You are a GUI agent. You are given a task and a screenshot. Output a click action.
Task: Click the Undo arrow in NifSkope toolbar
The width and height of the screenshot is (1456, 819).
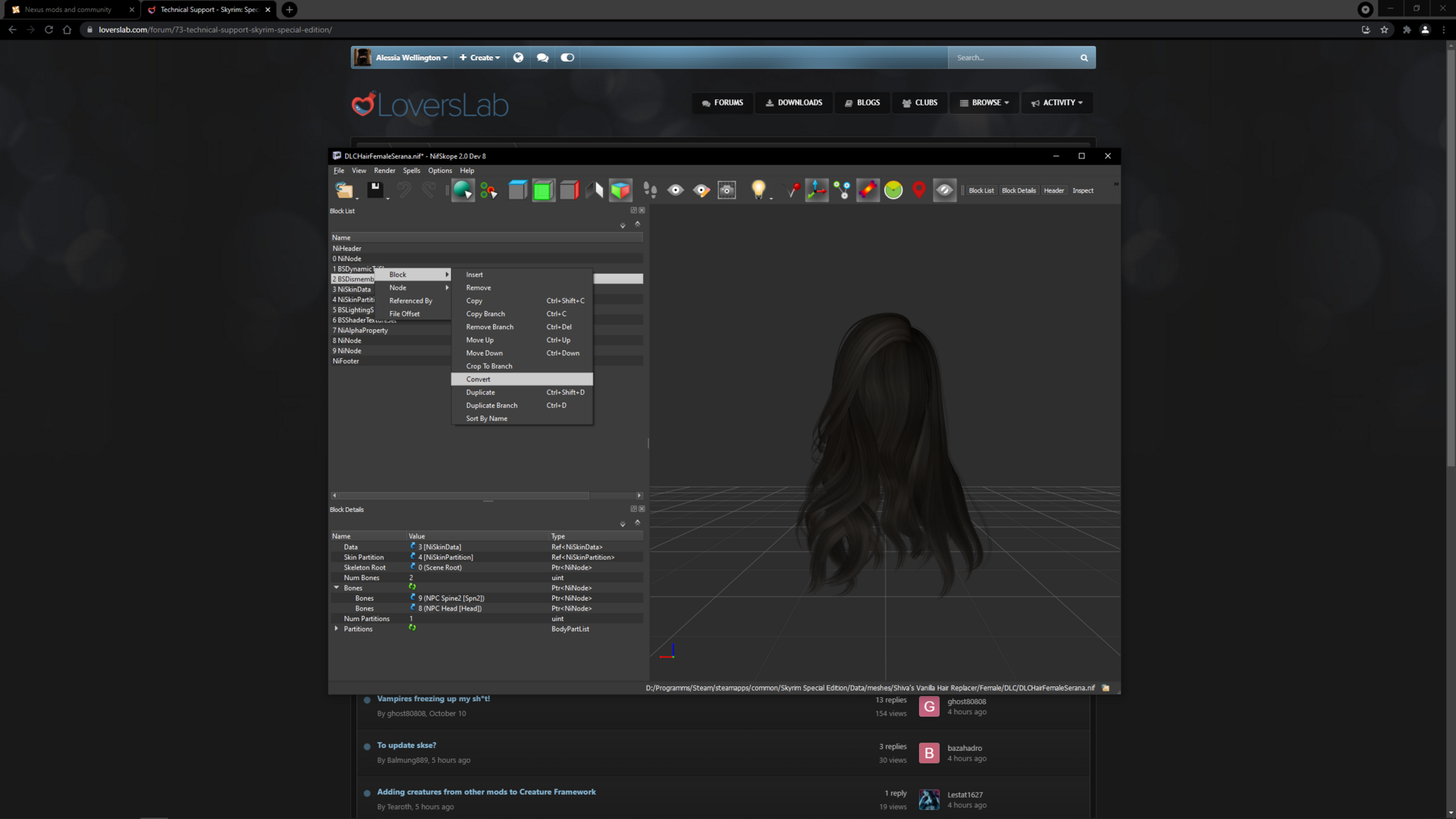tap(404, 190)
